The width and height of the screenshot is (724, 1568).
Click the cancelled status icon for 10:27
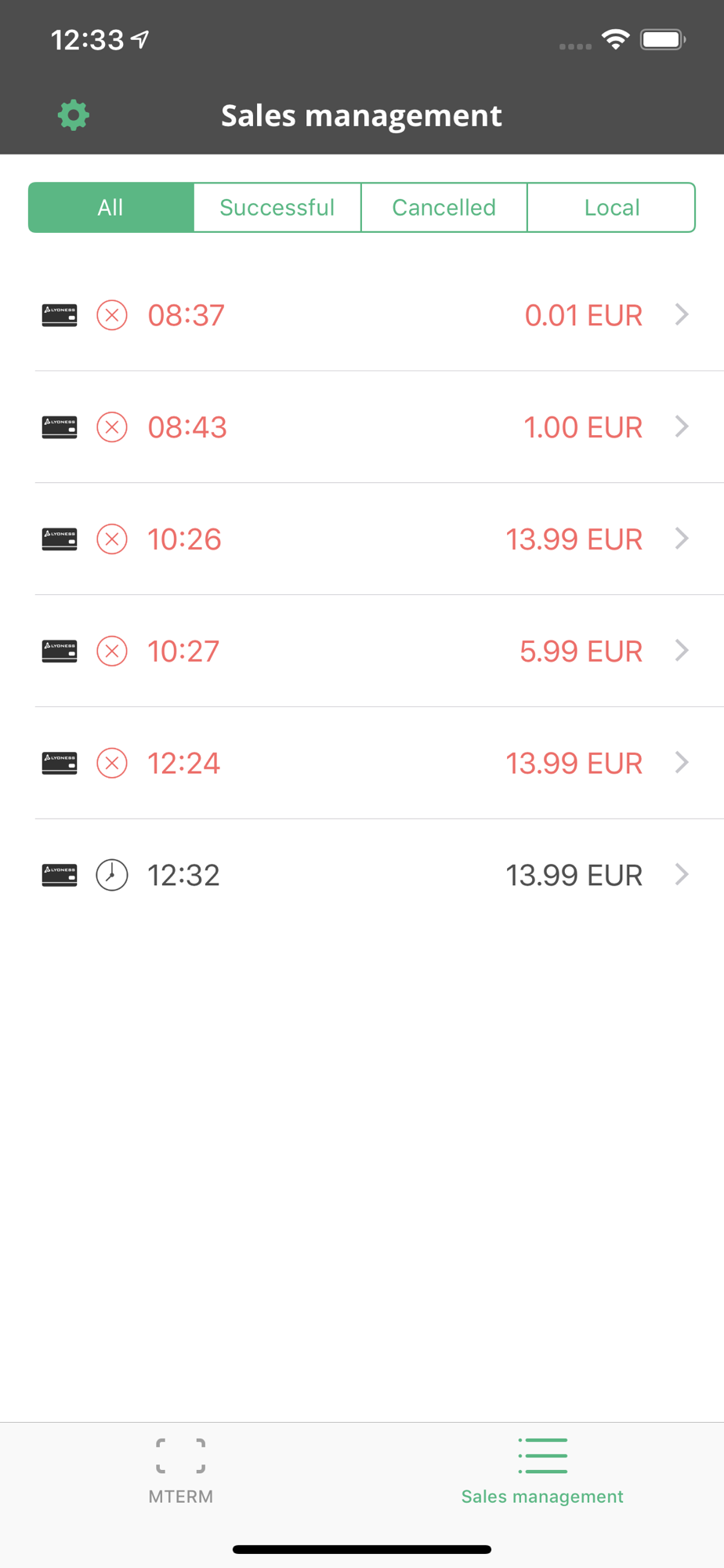click(112, 651)
